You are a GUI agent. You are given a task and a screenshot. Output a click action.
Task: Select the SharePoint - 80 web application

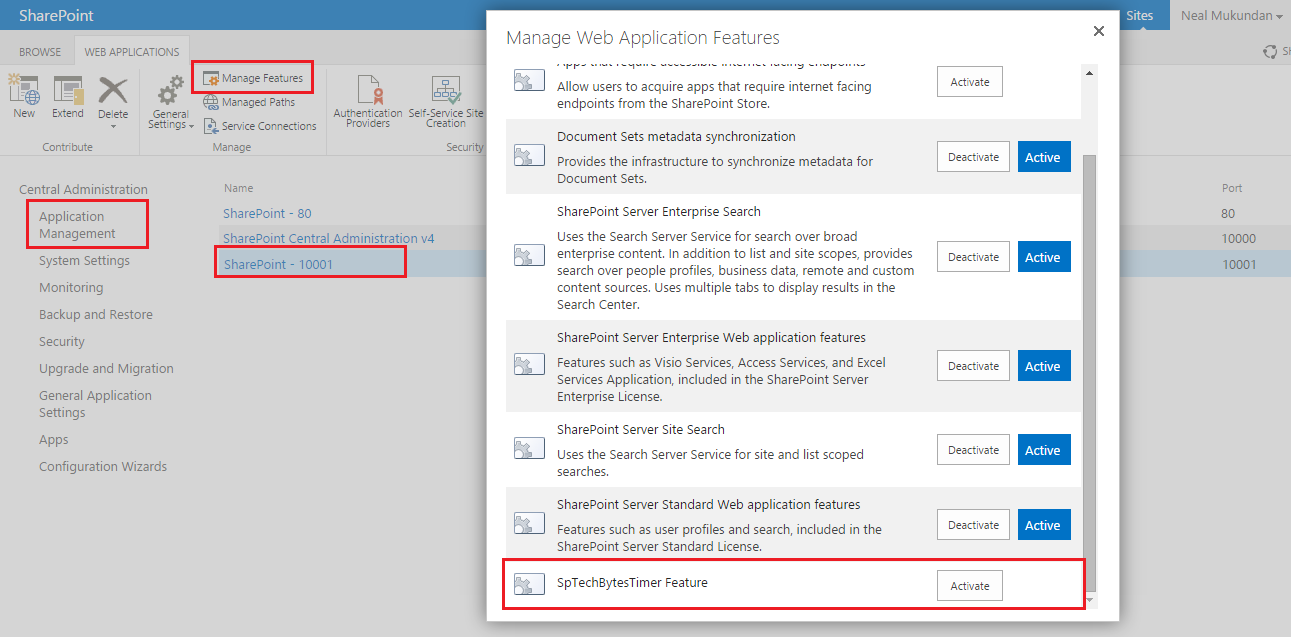266,213
